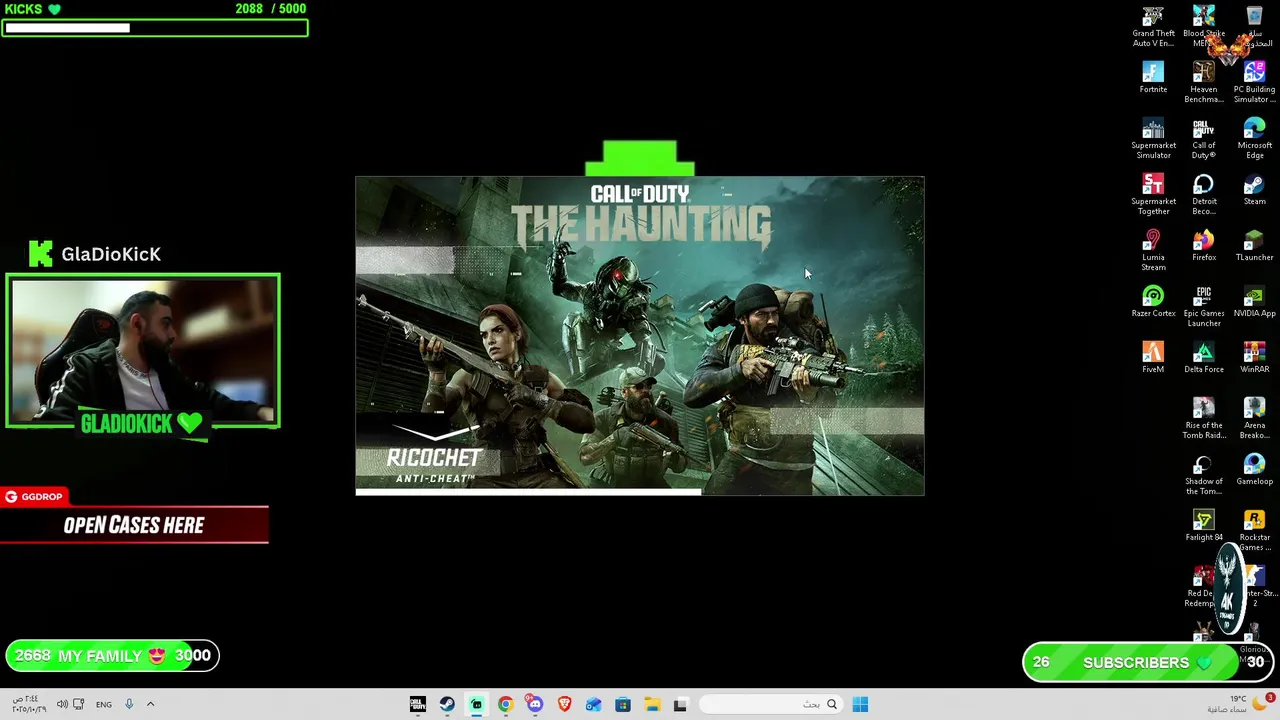Open PC Building Simulator shortcut
Viewport: 1280px width, 720px height.
(1254, 83)
